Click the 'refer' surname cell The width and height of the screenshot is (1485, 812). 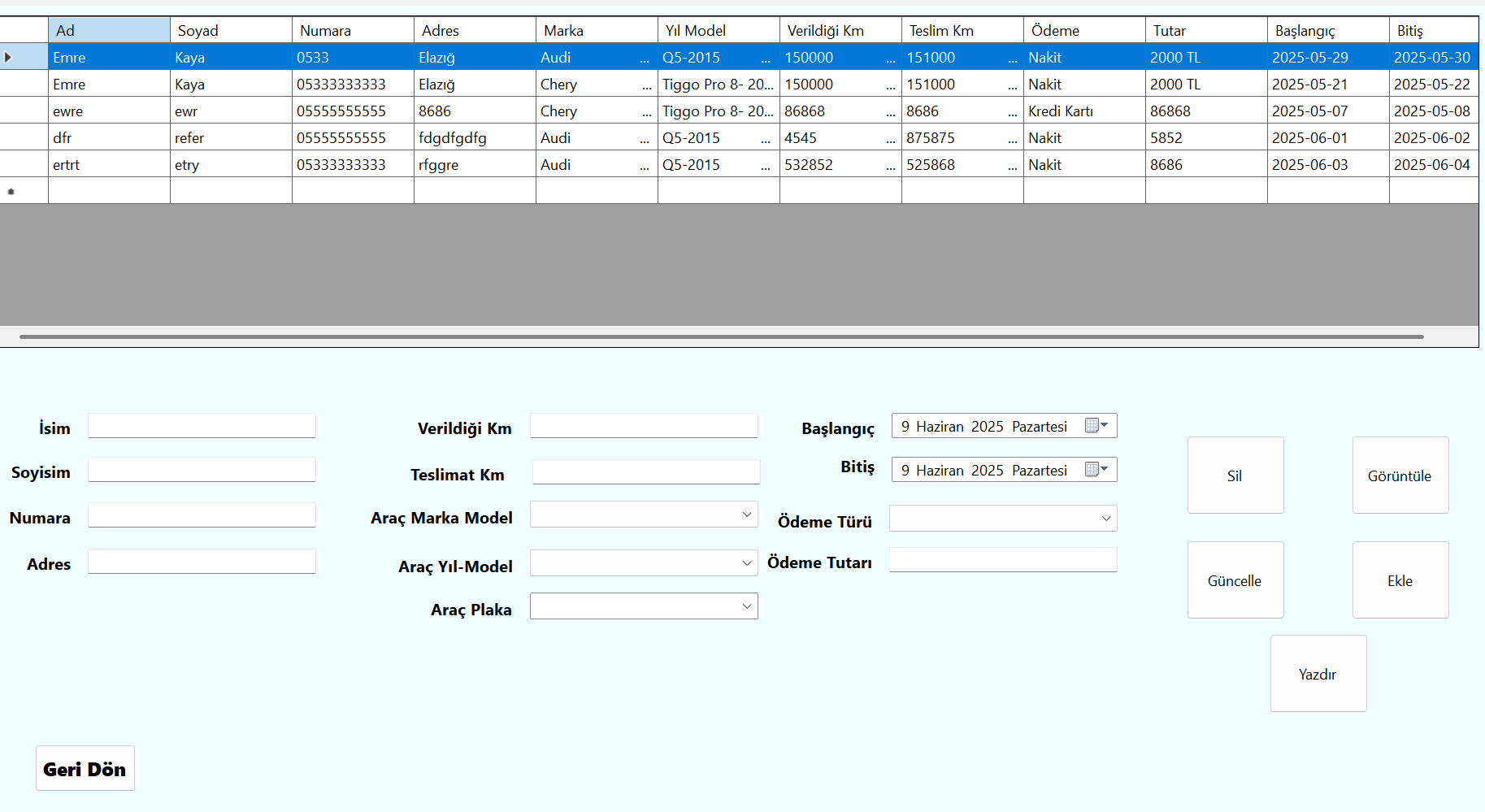point(232,137)
